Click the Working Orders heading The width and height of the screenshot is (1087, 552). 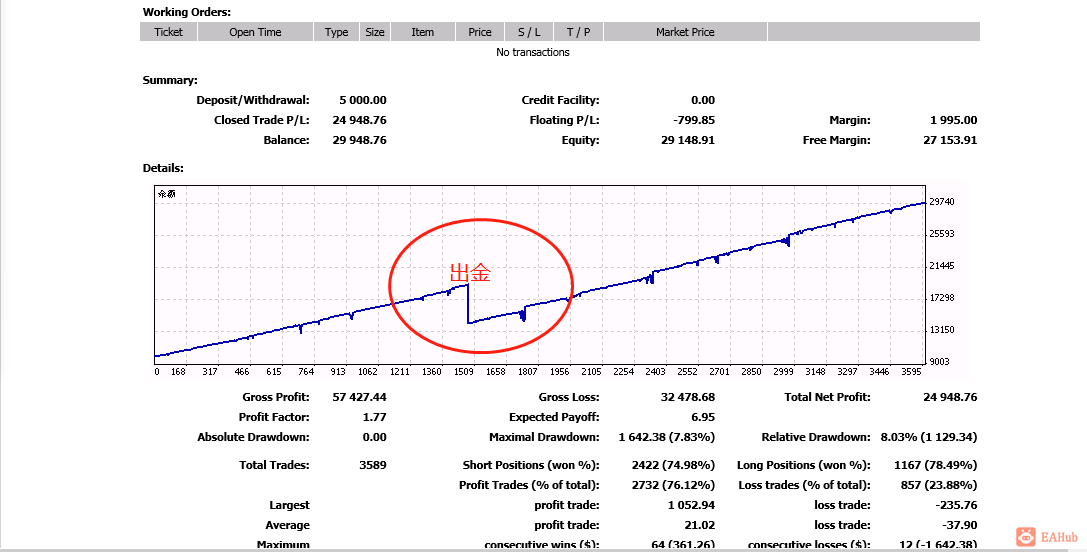[186, 12]
